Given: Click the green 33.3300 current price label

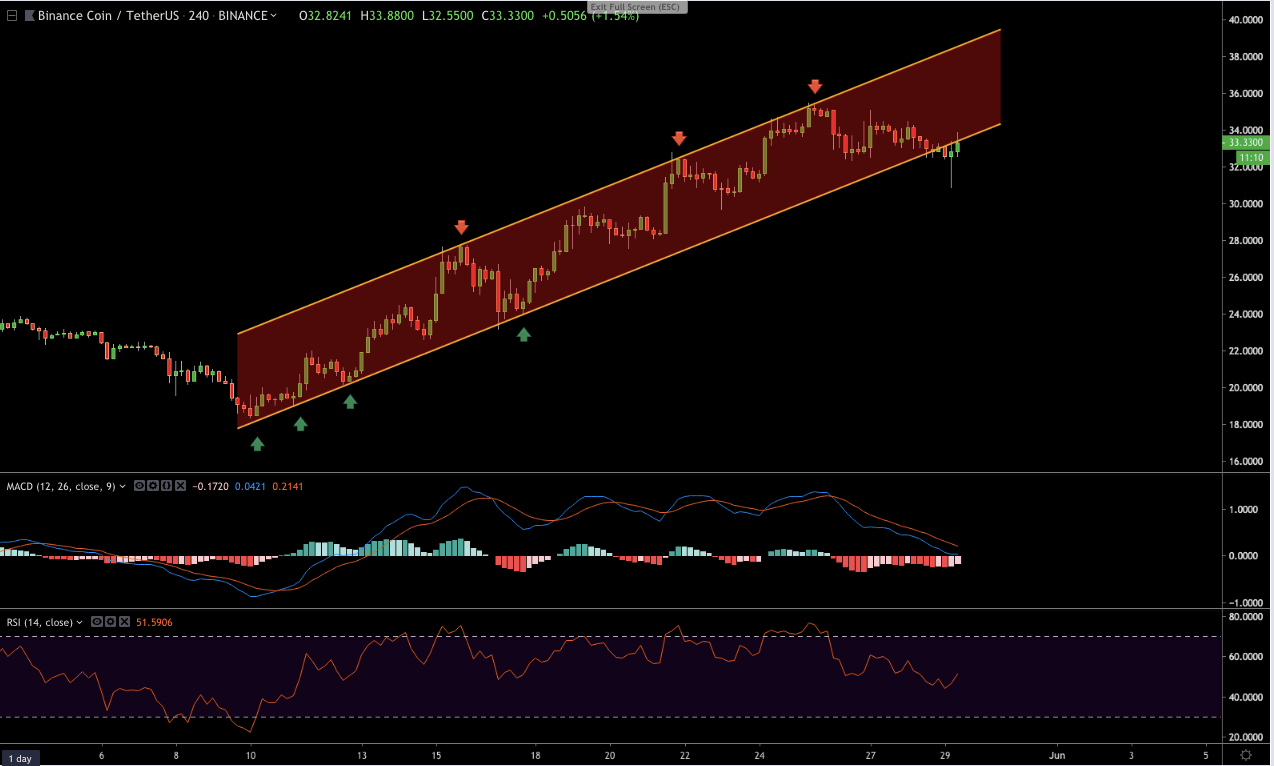Looking at the screenshot, I should click(x=1245, y=143).
